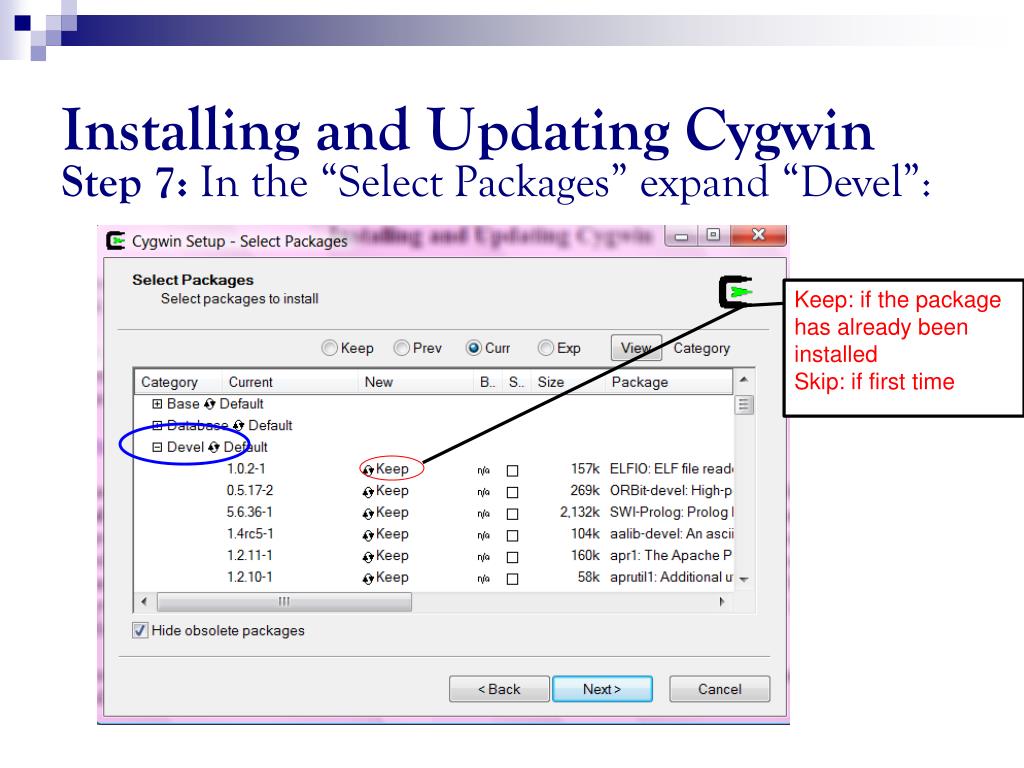Check the source checkbox for apr1 package
1024x768 pixels.
pyautogui.click(x=513, y=556)
